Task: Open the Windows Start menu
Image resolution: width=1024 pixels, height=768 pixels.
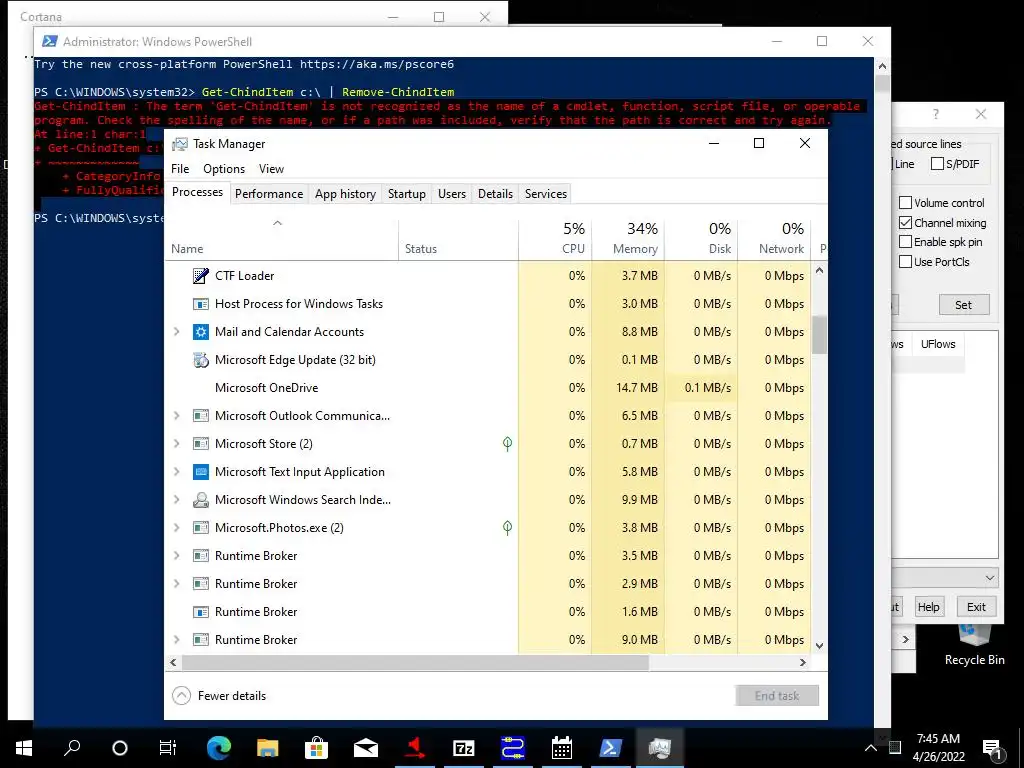Action: 24,748
